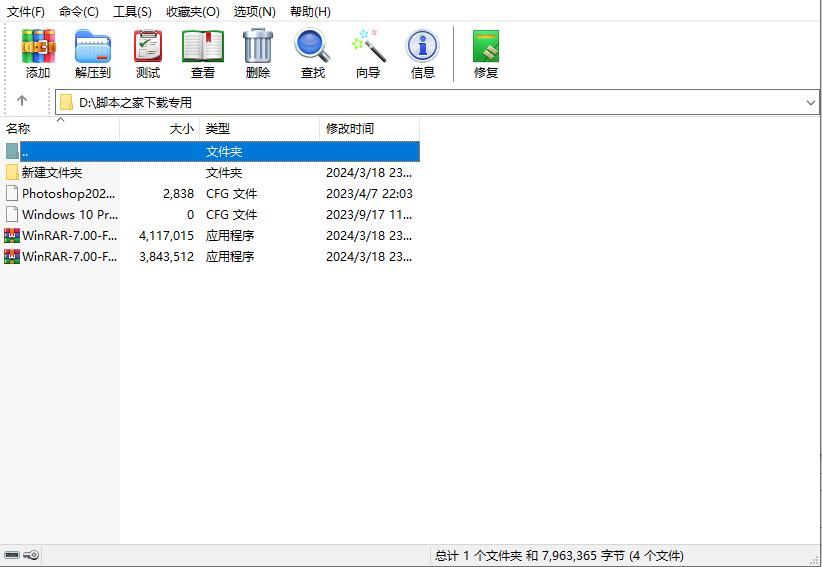Launch the 向导 (Wizard) wand icon
Viewport: 822px width, 567px height.
coord(368,46)
